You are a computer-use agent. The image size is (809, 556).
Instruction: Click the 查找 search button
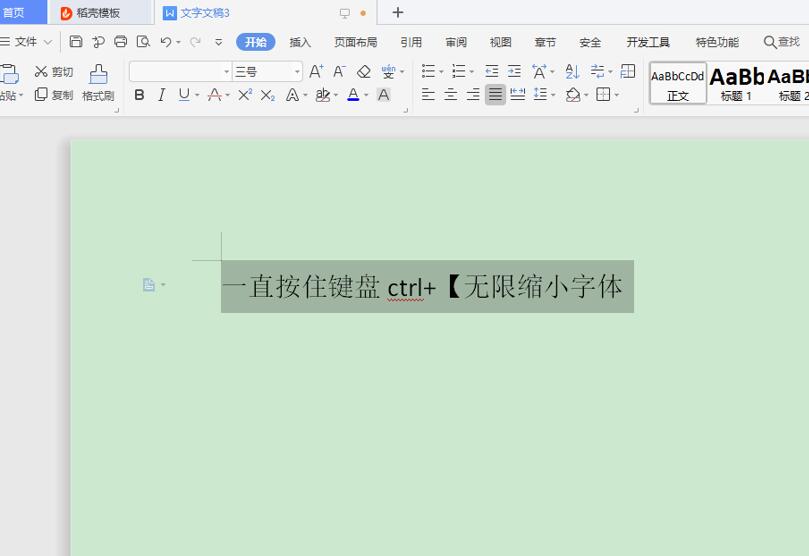click(782, 42)
